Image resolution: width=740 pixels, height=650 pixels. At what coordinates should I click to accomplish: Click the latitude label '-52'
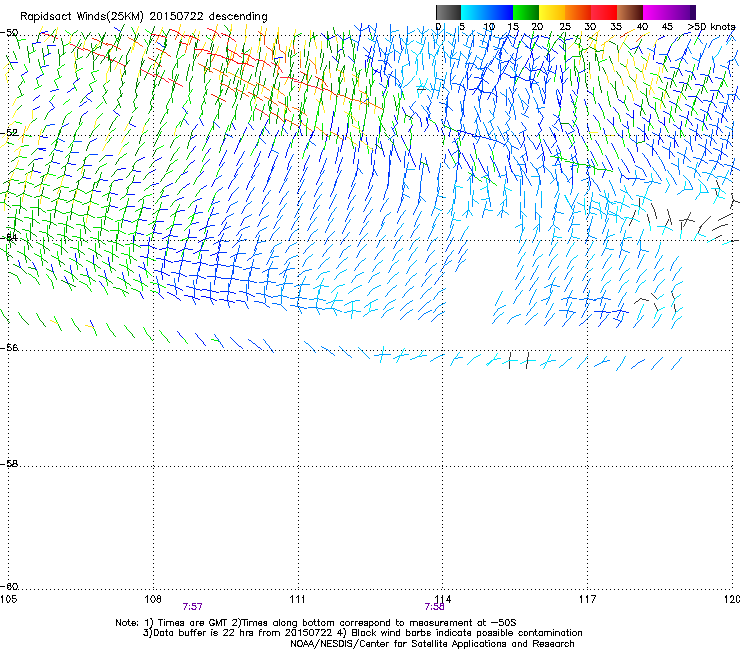click(9, 133)
